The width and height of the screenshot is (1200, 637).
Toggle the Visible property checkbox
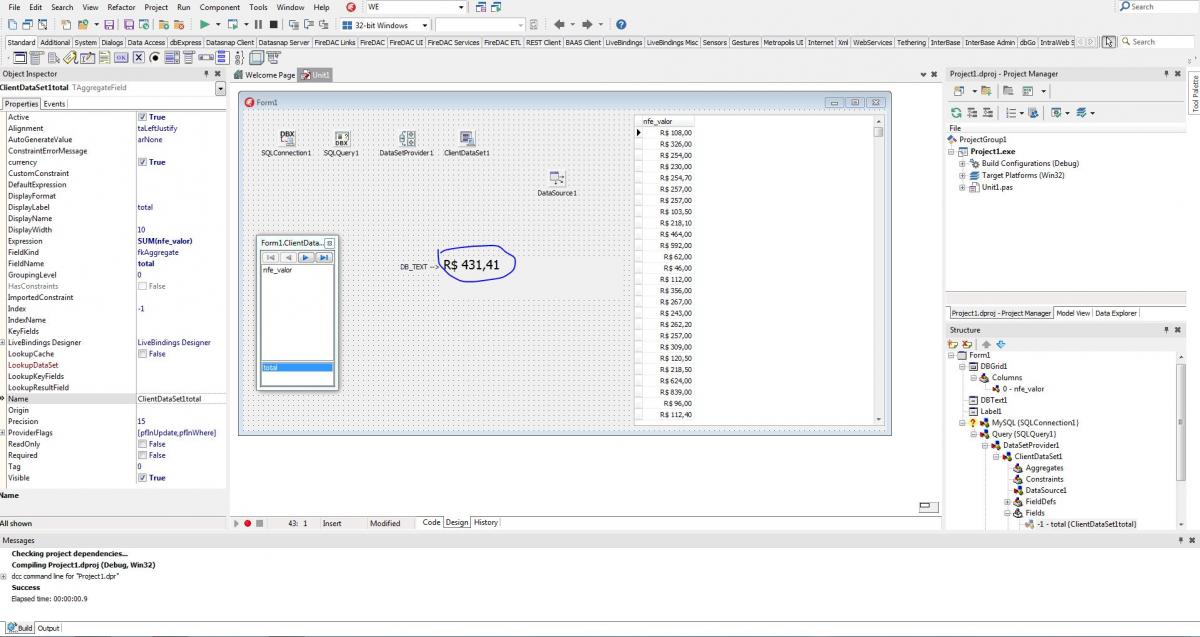pyautogui.click(x=142, y=478)
